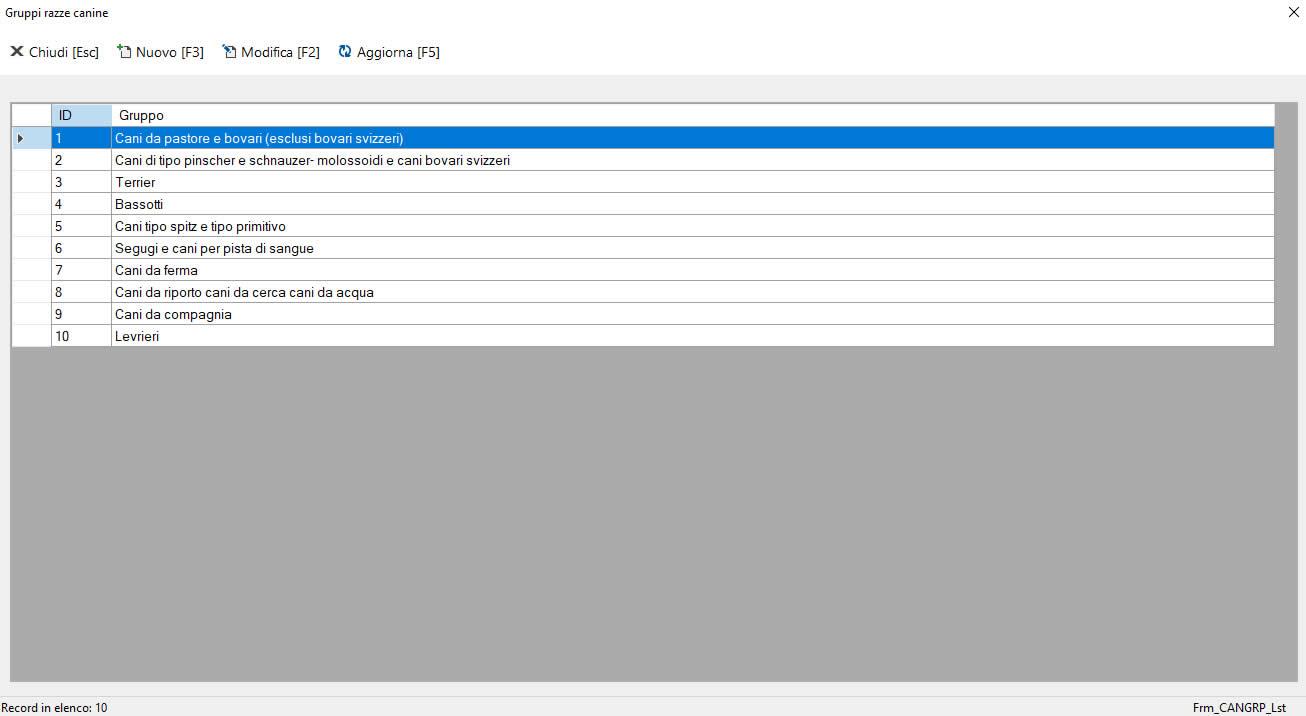The image size is (1306, 716).
Task: Sort by the Gruppo column header
Action: tap(690, 115)
